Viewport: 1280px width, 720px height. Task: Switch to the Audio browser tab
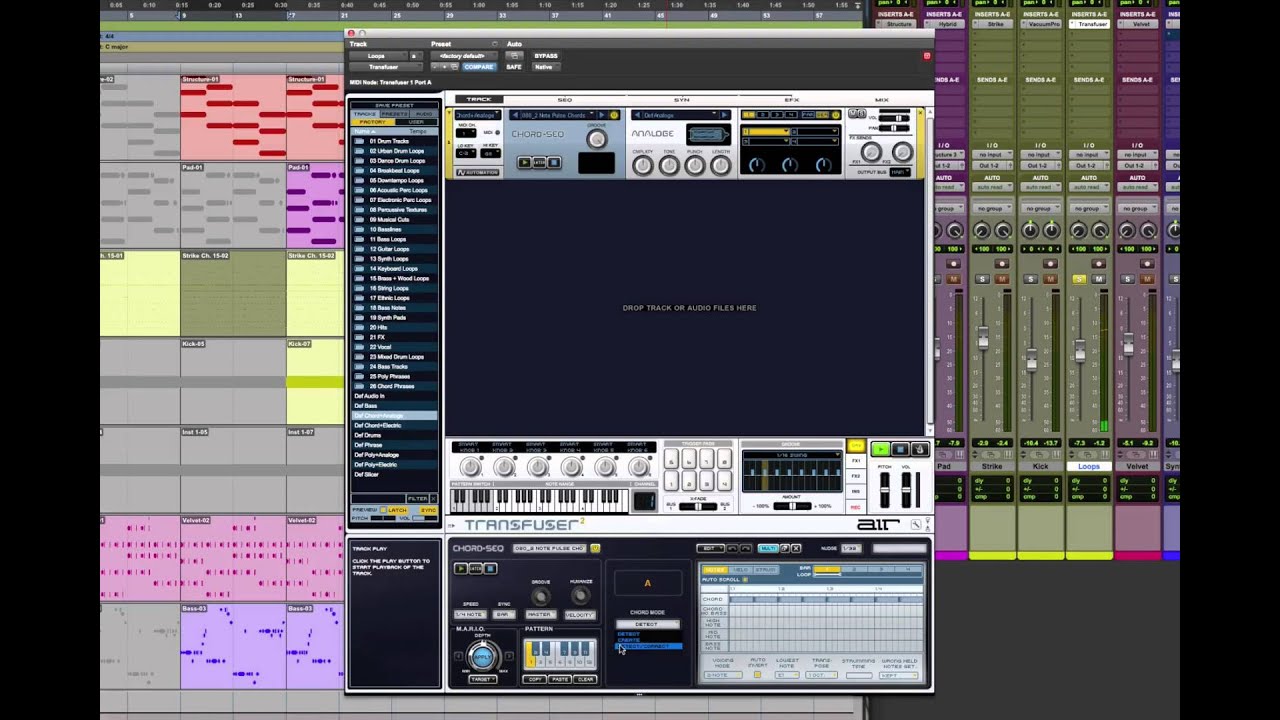pos(424,114)
